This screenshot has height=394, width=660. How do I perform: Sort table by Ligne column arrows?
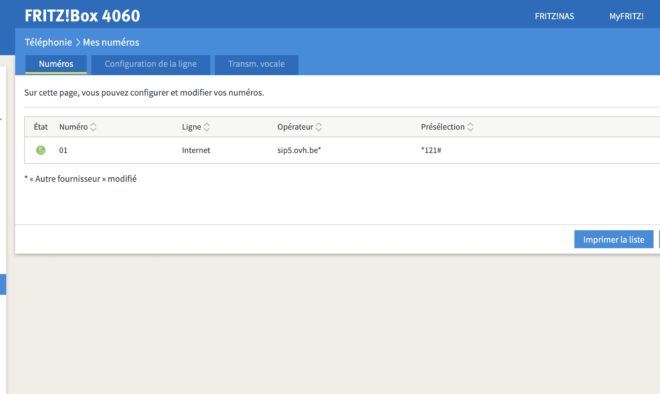pyautogui.click(x=207, y=127)
